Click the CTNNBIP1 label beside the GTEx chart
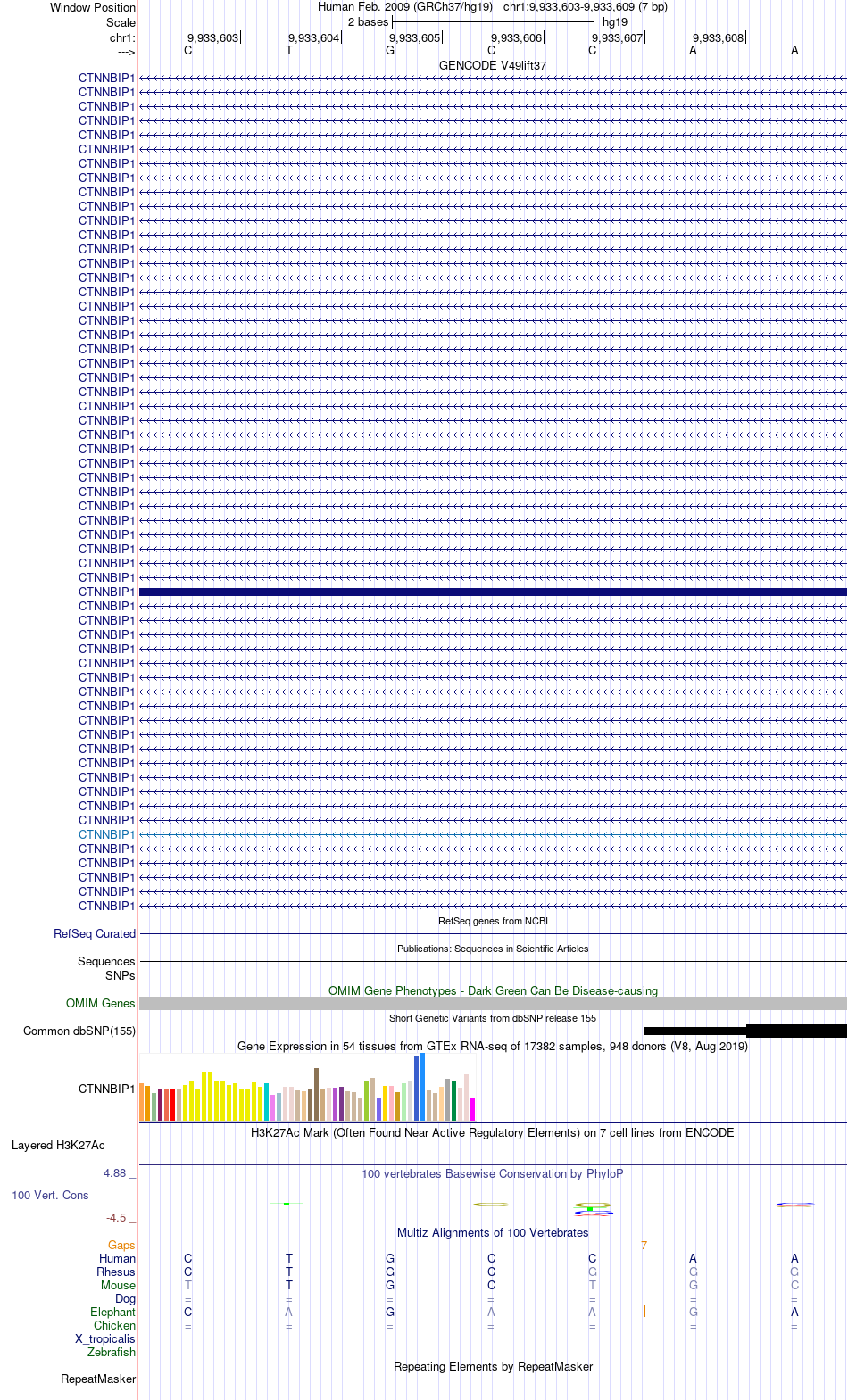 tap(107, 1089)
